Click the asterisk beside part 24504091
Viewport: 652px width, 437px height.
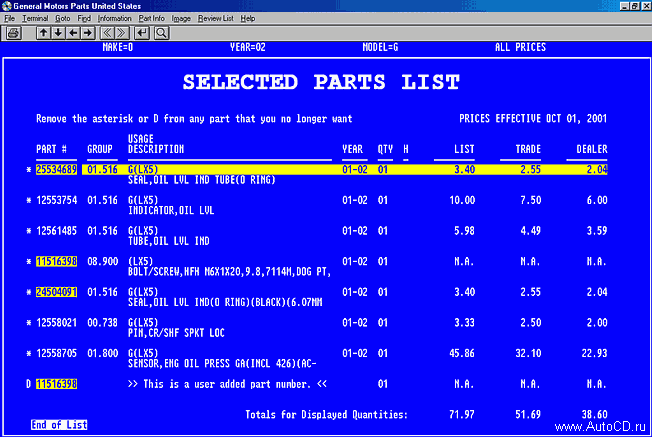(x=29, y=292)
